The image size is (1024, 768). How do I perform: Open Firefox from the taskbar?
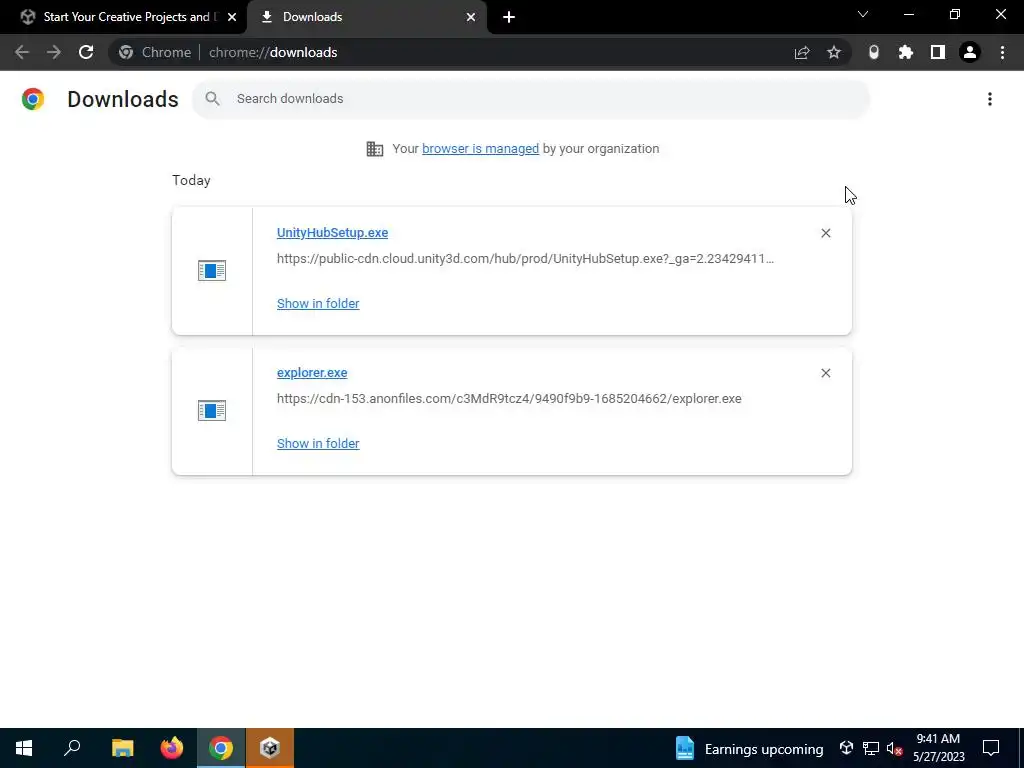pos(172,748)
